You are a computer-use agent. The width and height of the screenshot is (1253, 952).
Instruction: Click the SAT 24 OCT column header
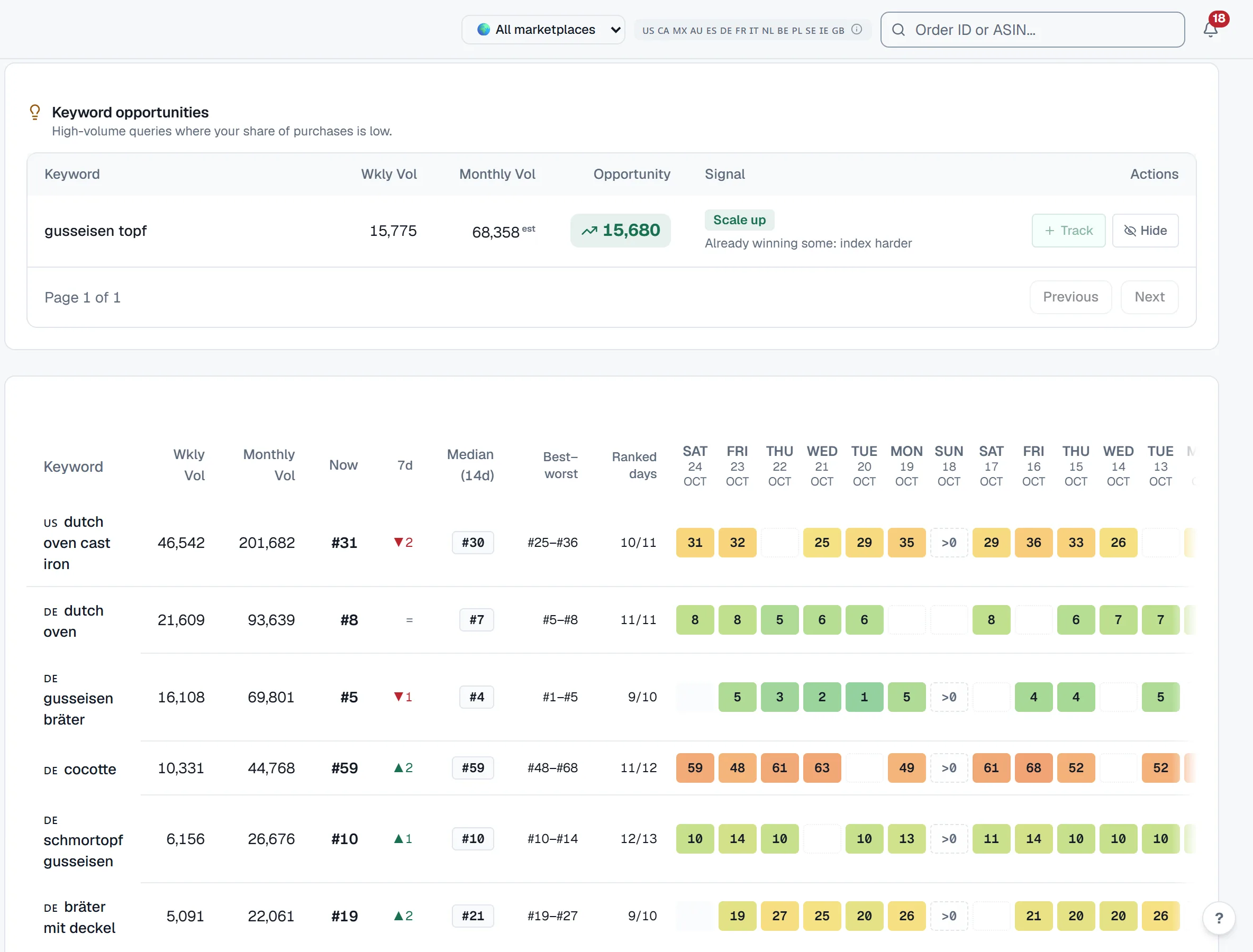point(695,466)
